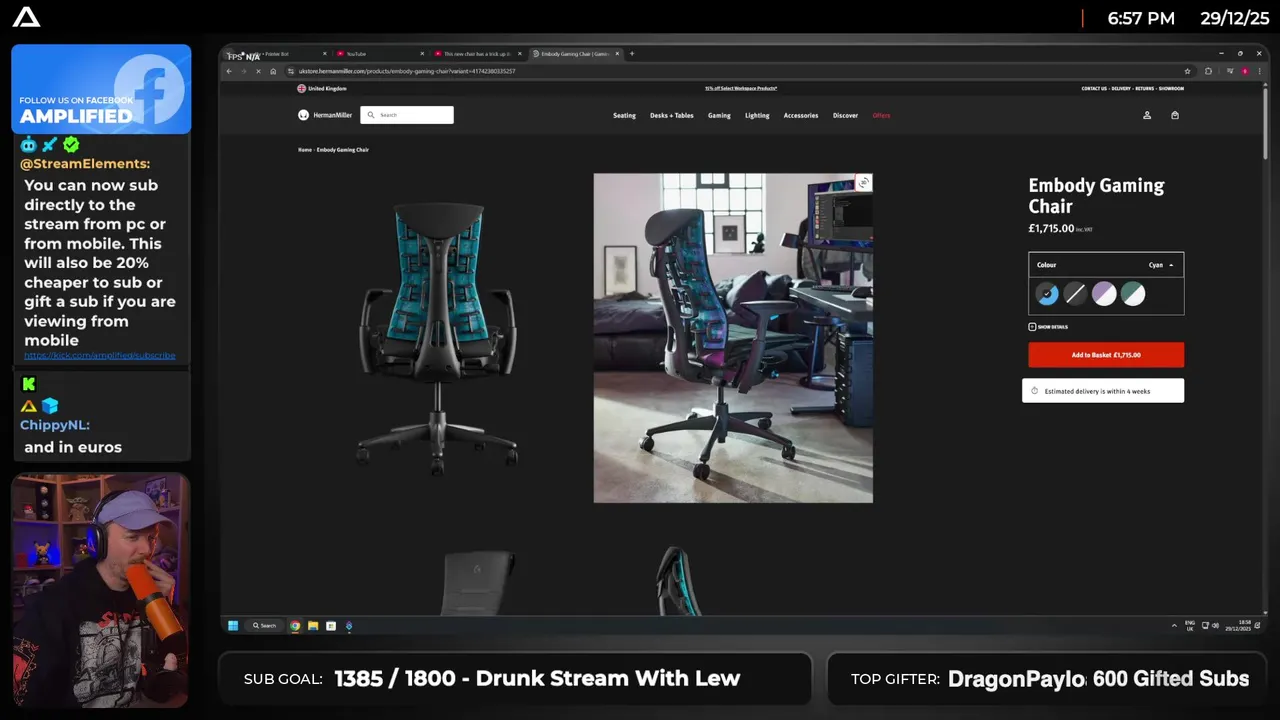Open the Windows Start menu

tap(233, 626)
